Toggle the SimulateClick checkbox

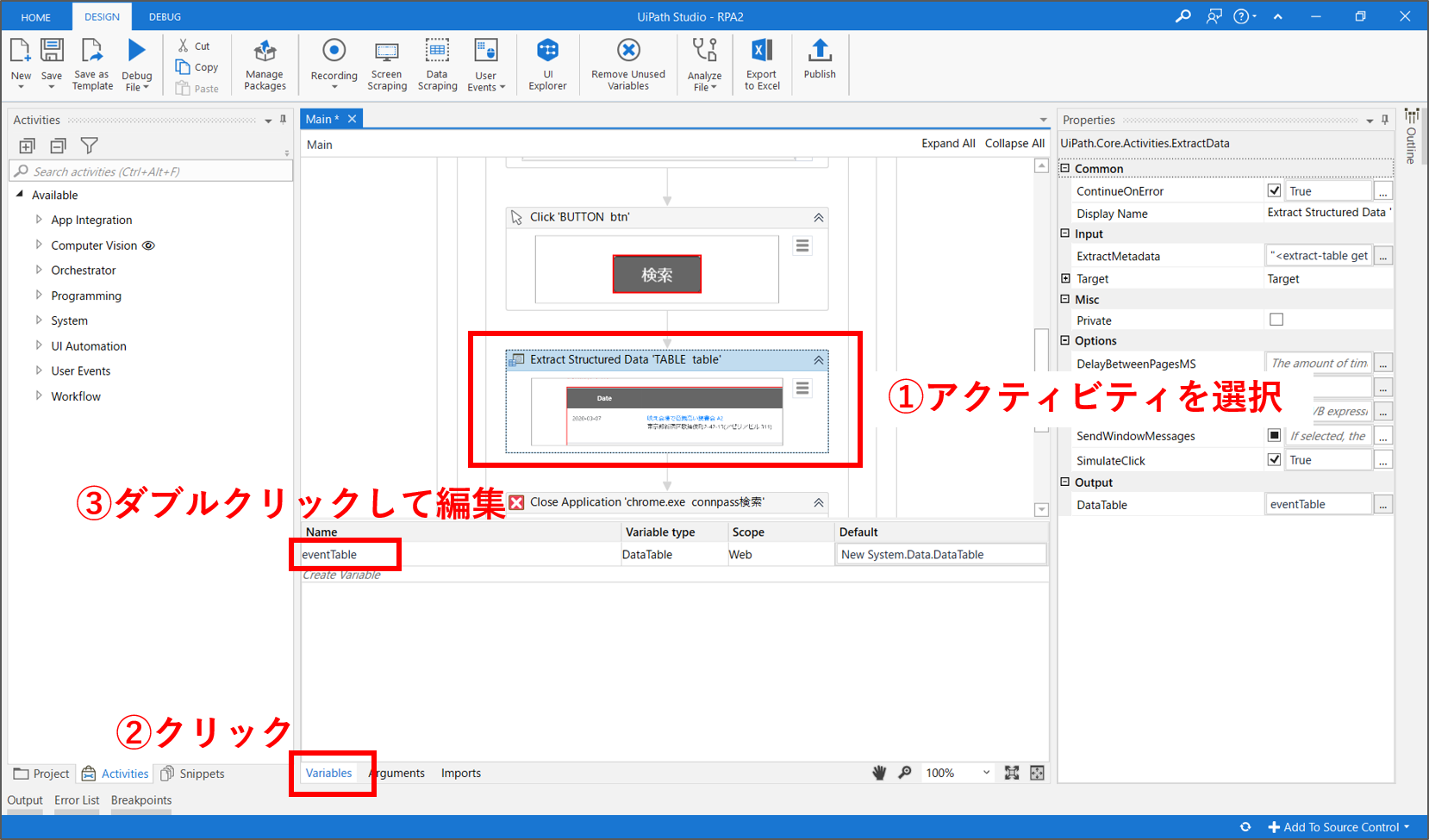1274,460
